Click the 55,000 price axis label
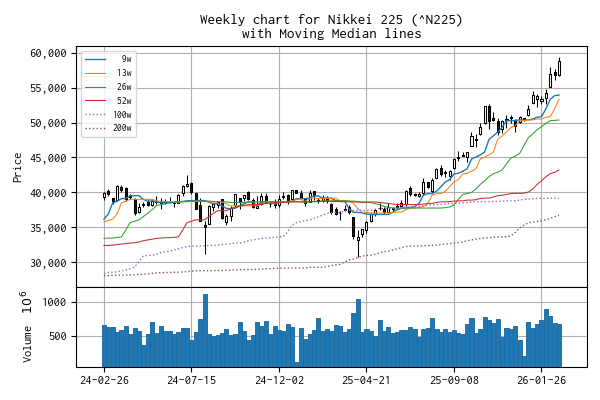Viewport: 600px width, 400px height. tap(49, 88)
